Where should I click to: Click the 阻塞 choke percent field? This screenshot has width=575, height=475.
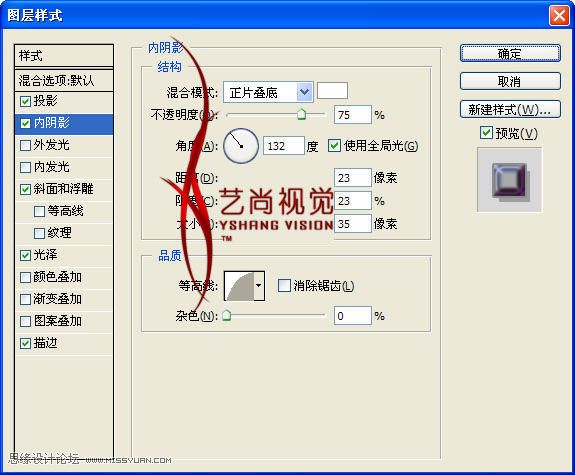coord(353,201)
